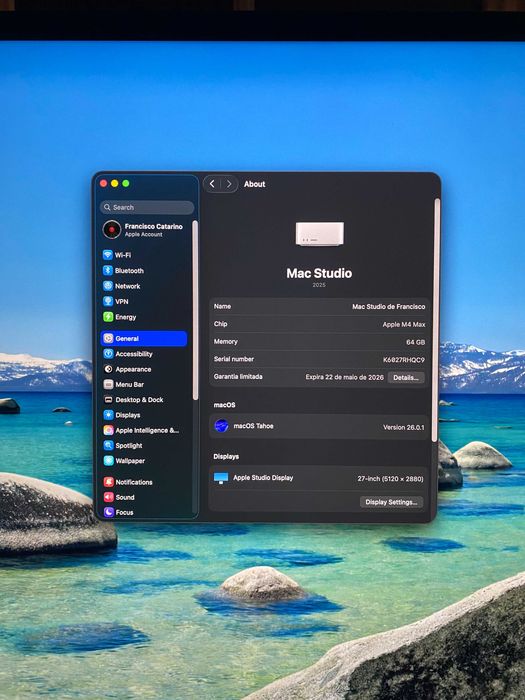The height and width of the screenshot is (700, 525).
Task: Open Menu Bar settings
Action: click(x=124, y=384)
